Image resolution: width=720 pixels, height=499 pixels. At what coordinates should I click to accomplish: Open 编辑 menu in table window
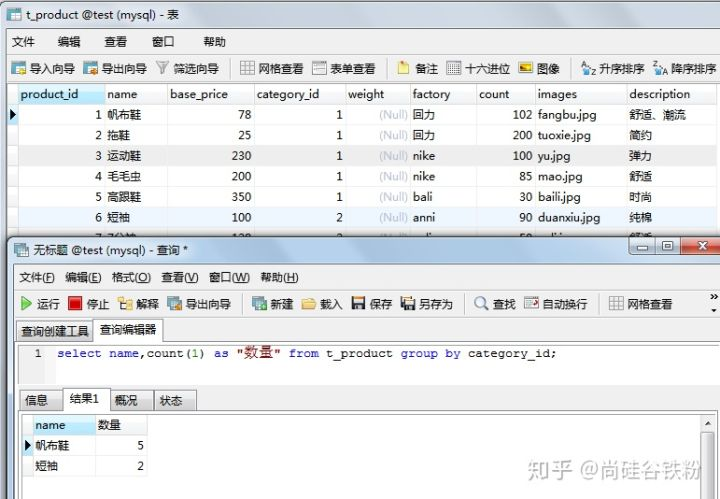click(x=69, y=42)
